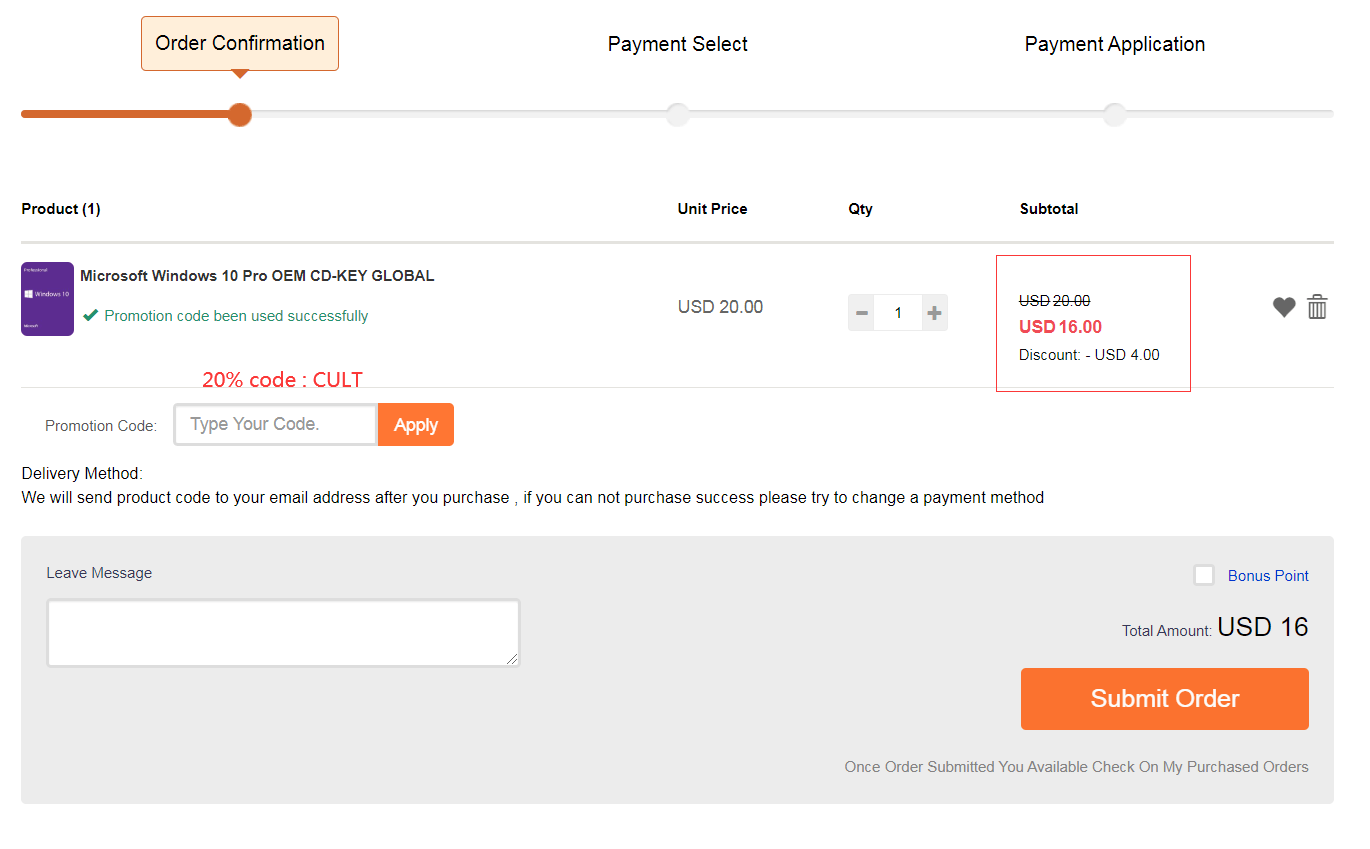Submit the order with Submit Order button
Image resolution: width=1370 pixels, height=849 pixels.
pos(1164,699)
